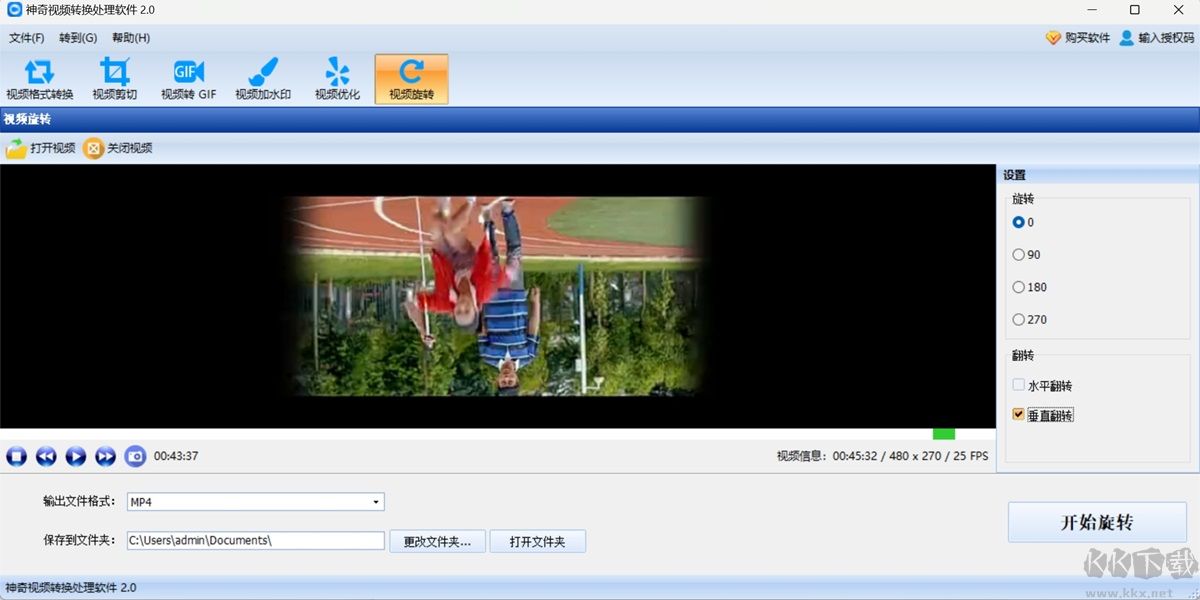
Task: Click 关闭视频 orange icon
Action: [93, 149]
